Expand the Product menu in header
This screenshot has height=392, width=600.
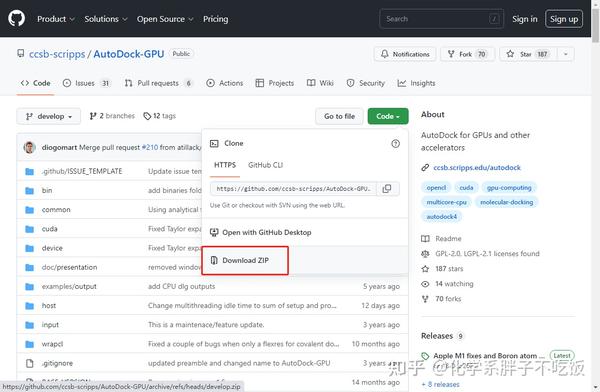pyautogui.click(x=56, y=19)
